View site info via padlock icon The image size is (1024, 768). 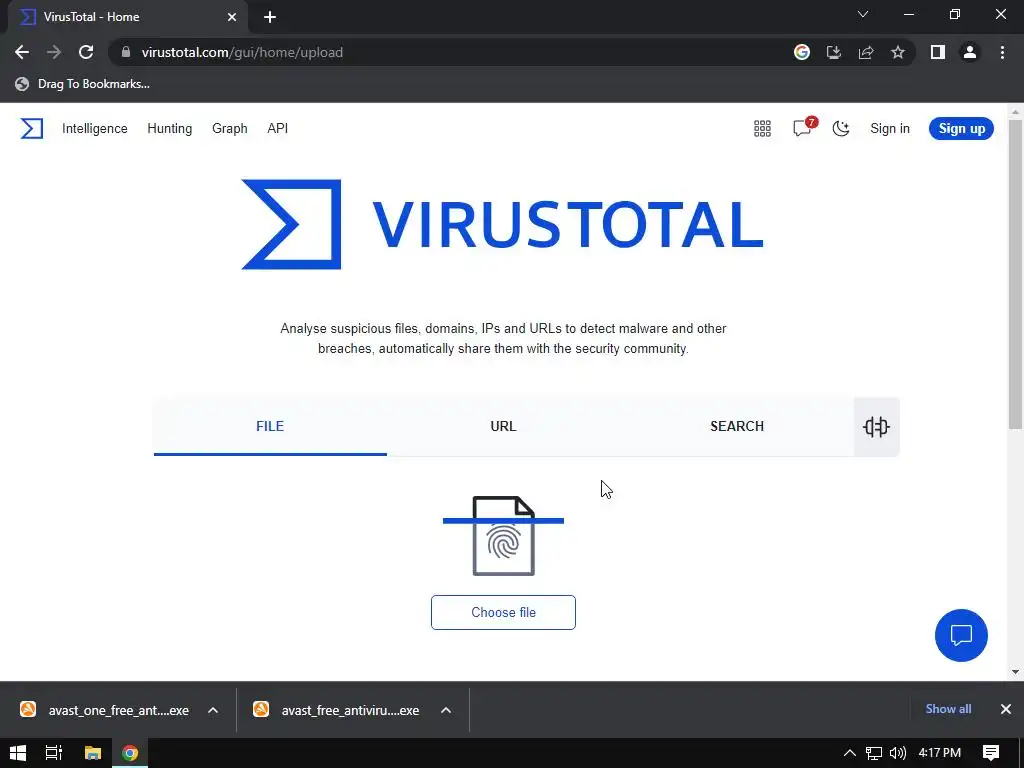point(126,52)
